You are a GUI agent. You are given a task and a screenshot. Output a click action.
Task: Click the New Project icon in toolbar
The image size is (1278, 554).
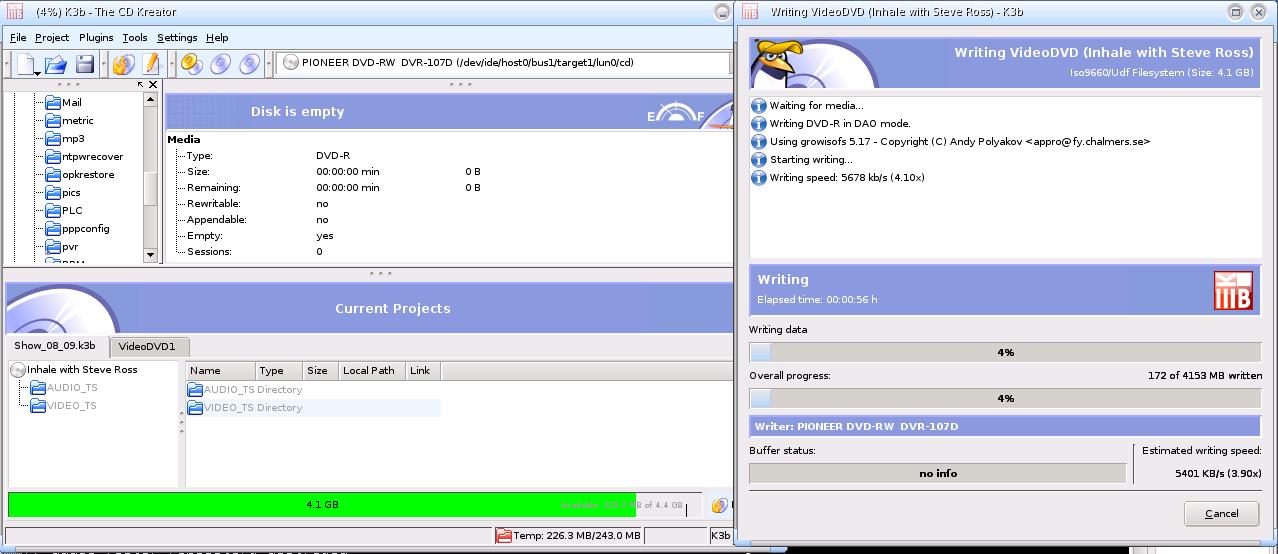[25, 64]
